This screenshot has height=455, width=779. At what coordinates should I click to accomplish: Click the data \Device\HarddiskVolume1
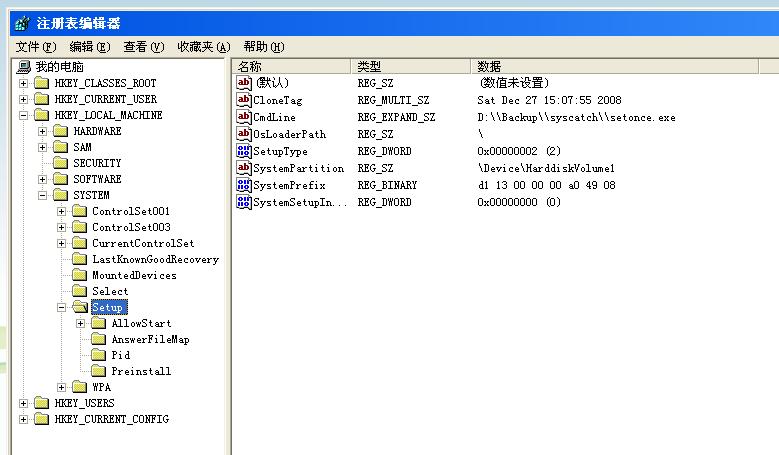(546, 168)
